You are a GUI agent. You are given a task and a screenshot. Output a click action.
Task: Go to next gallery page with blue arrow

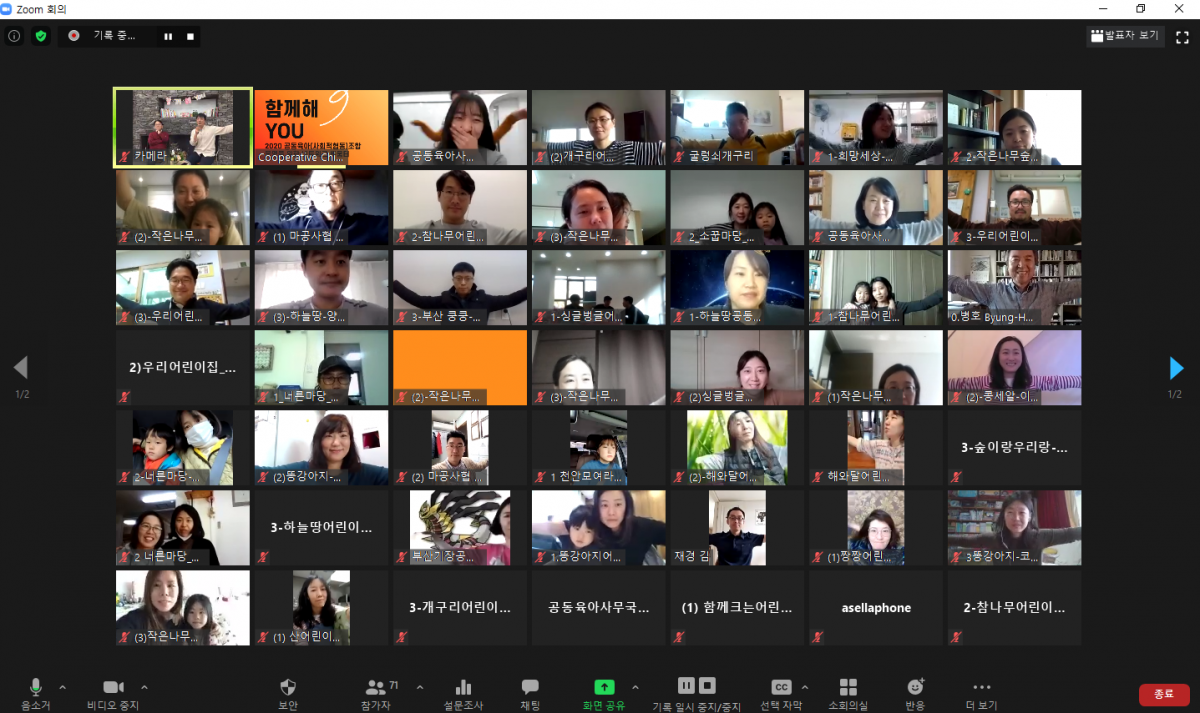[x=1176, y=368]
